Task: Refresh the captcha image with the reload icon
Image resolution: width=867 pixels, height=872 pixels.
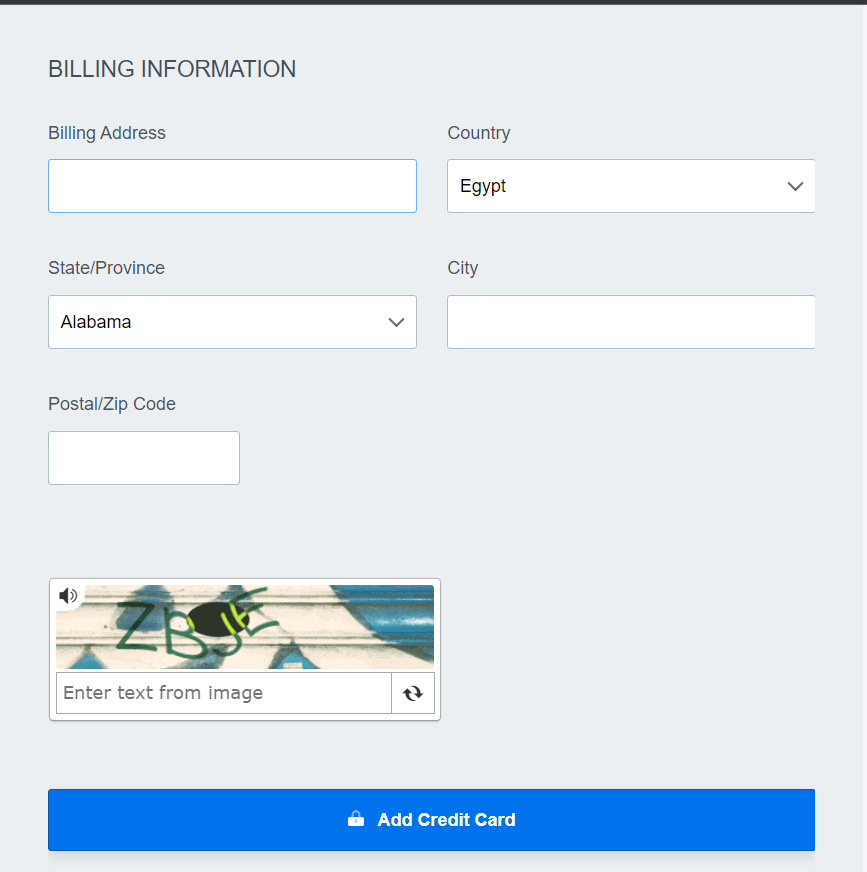Action: click(413, 693)
